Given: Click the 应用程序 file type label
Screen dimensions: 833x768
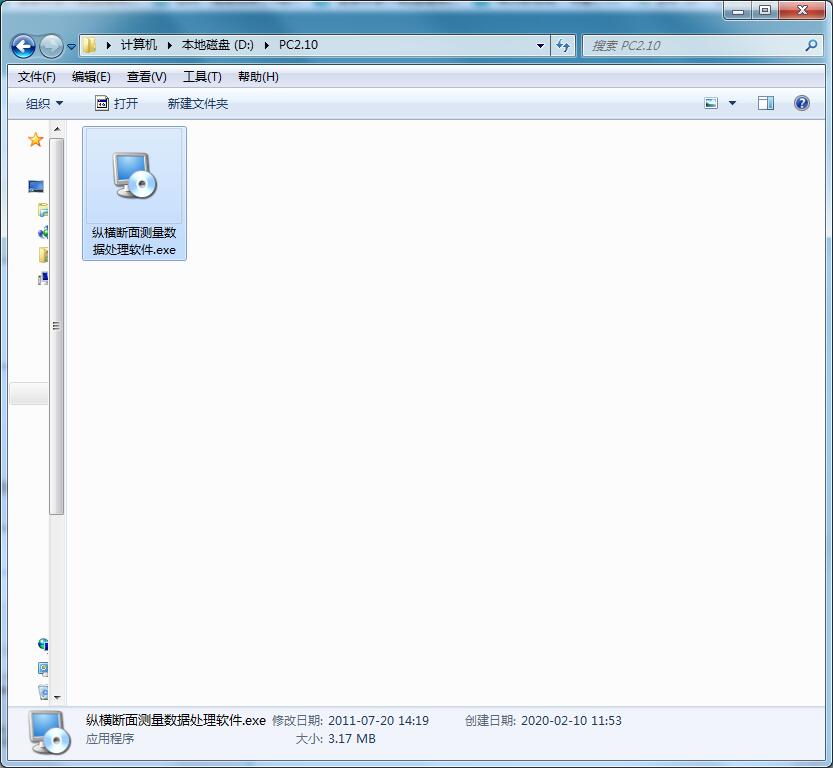Looking at the screenshot, I should pos(110,738).
